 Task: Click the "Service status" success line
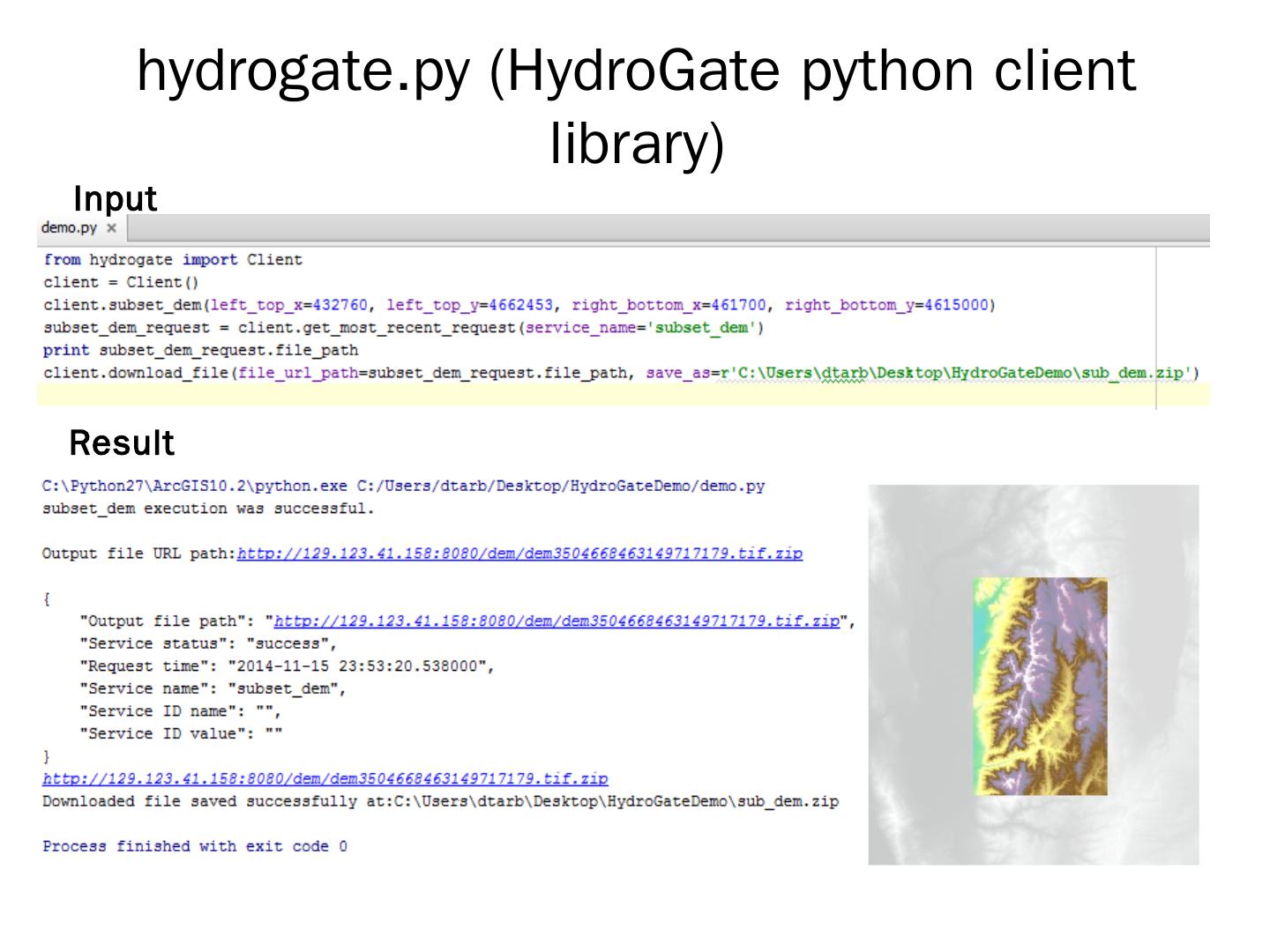(x=208, y=644)
